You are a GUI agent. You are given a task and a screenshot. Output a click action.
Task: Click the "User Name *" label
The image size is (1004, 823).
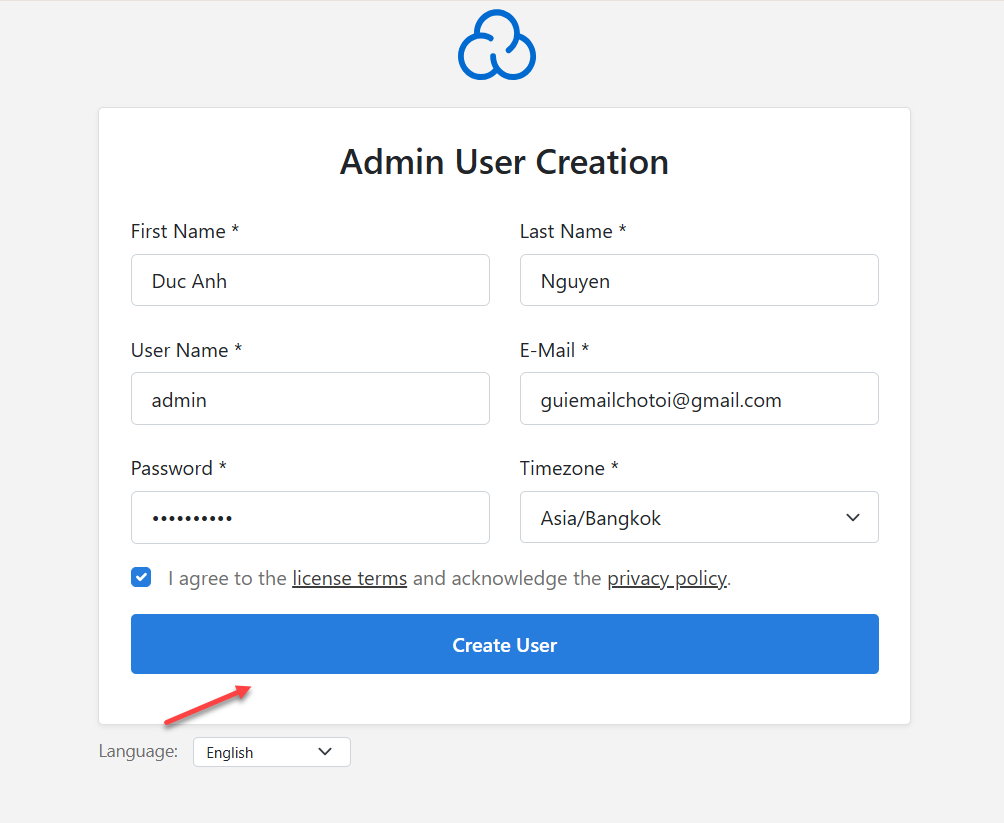186,350
